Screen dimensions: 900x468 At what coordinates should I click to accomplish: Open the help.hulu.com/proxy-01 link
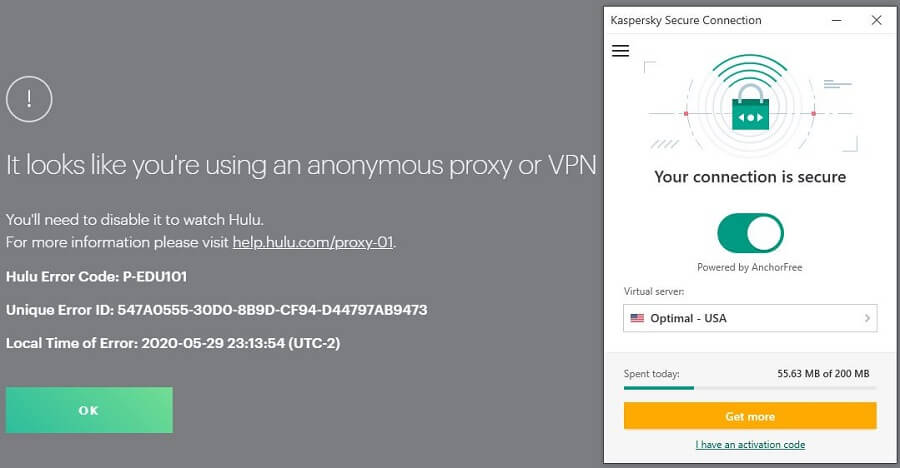[x=313, y=242]
